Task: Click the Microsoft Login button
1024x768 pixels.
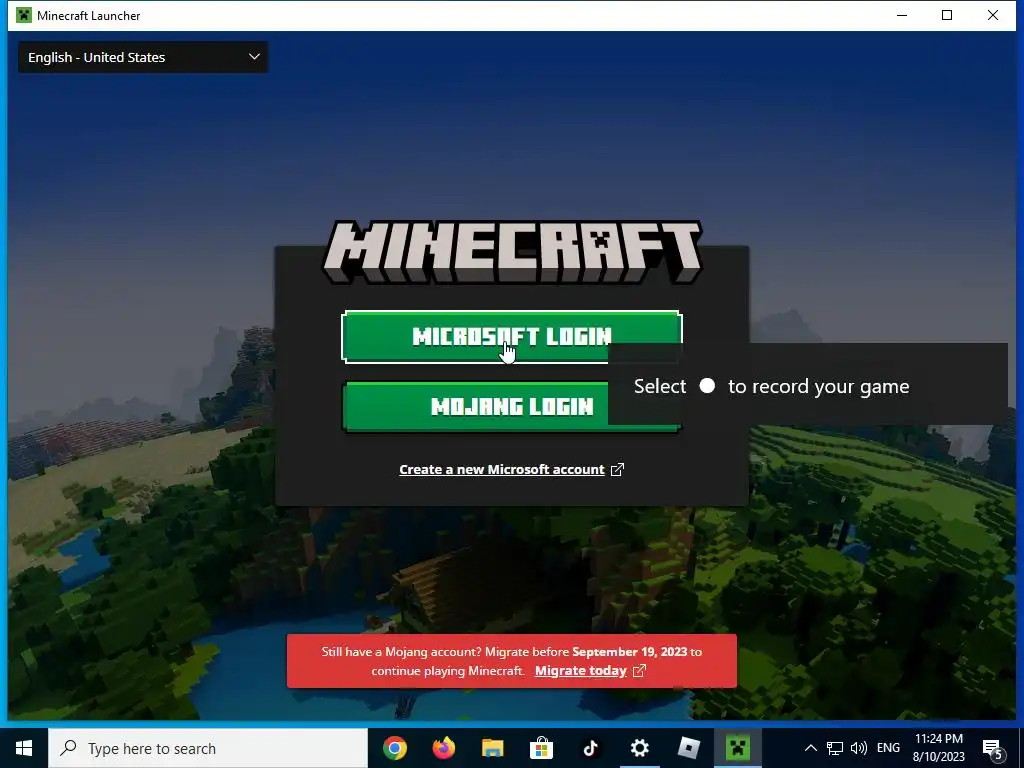Action: point(511,336)
